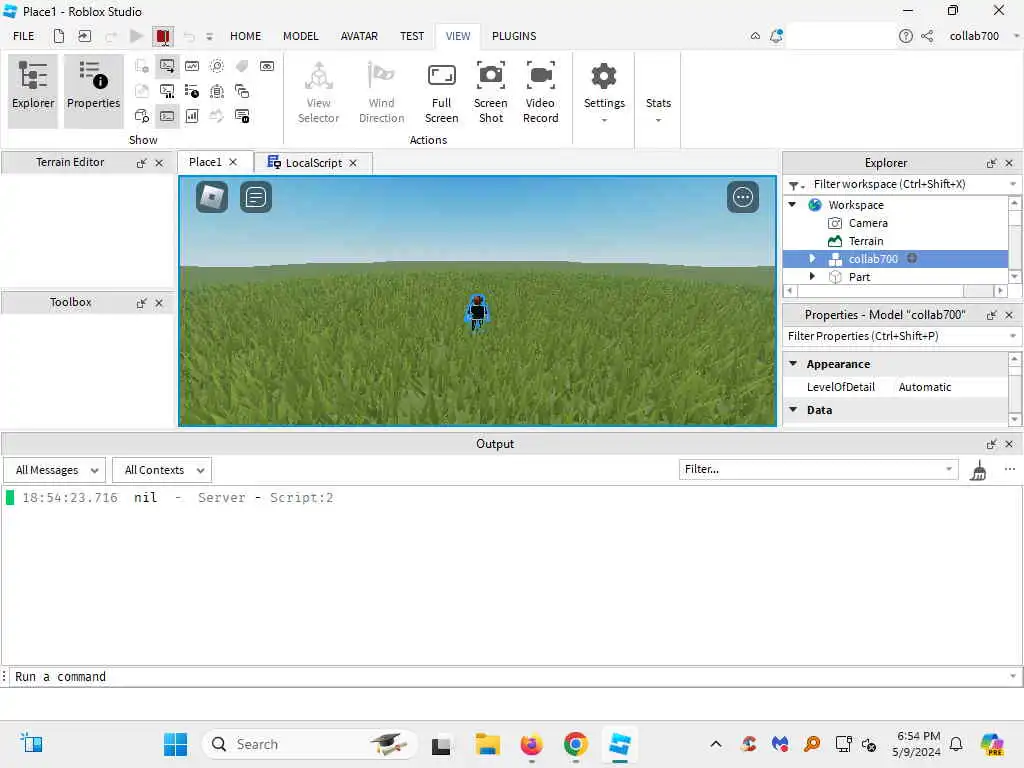1024x768 pixels.
Task: Open the quick access toolbar customize arrow
Action: point(209,37)
